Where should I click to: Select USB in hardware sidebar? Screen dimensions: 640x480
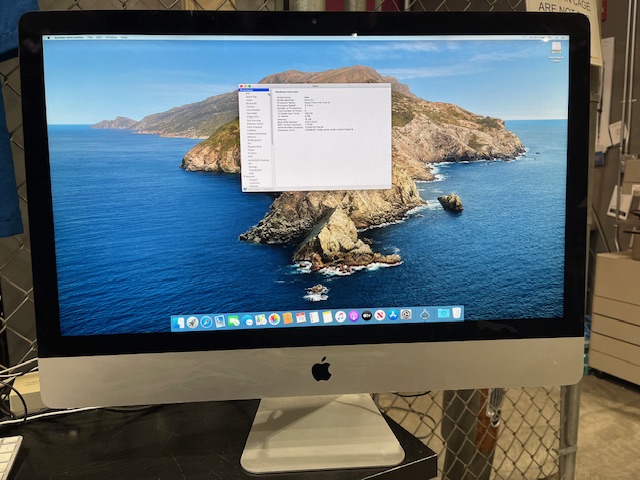point(251,173)
